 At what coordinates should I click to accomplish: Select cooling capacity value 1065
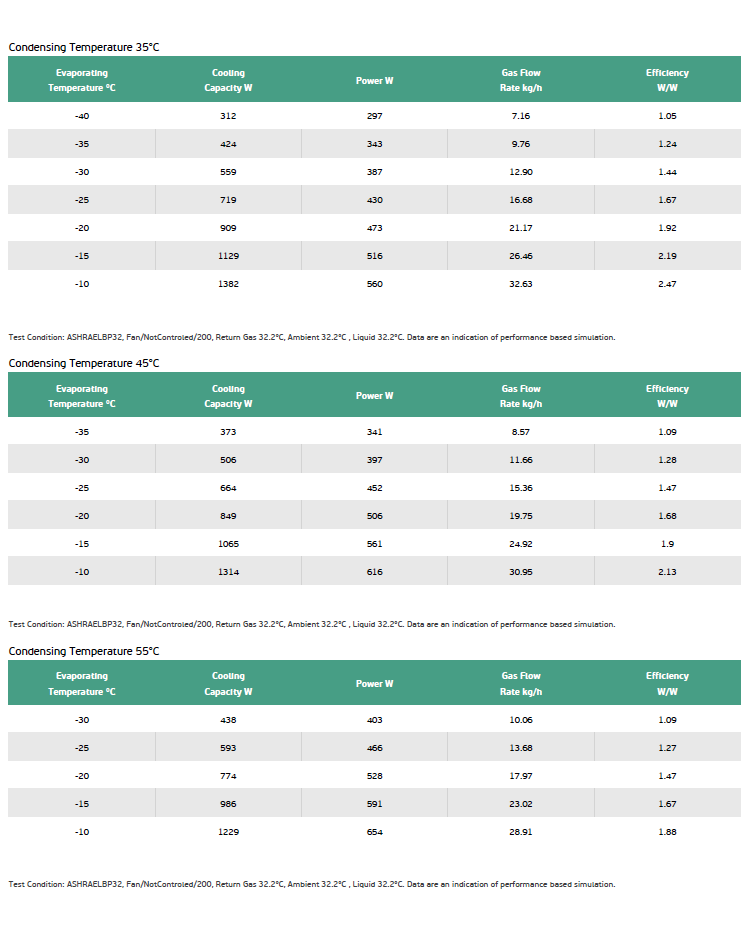pyautogui.click(x=228, y=544)
